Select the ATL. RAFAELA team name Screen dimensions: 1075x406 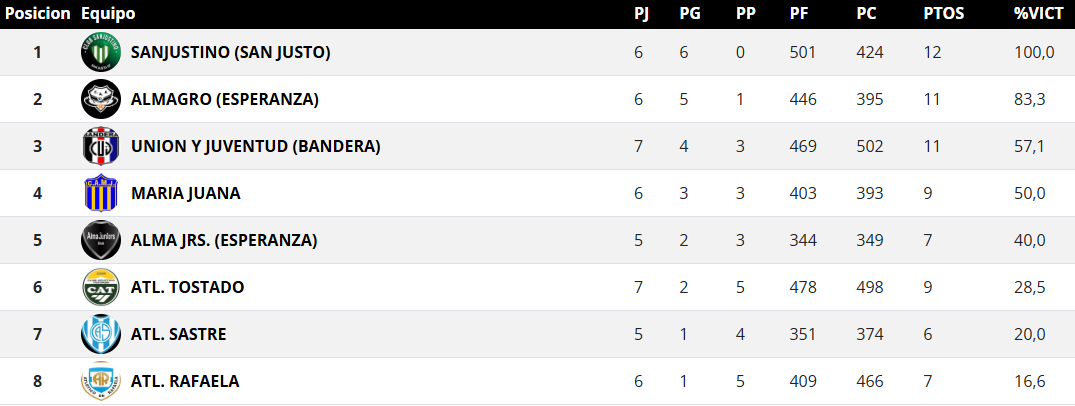[x=185, y=381]
